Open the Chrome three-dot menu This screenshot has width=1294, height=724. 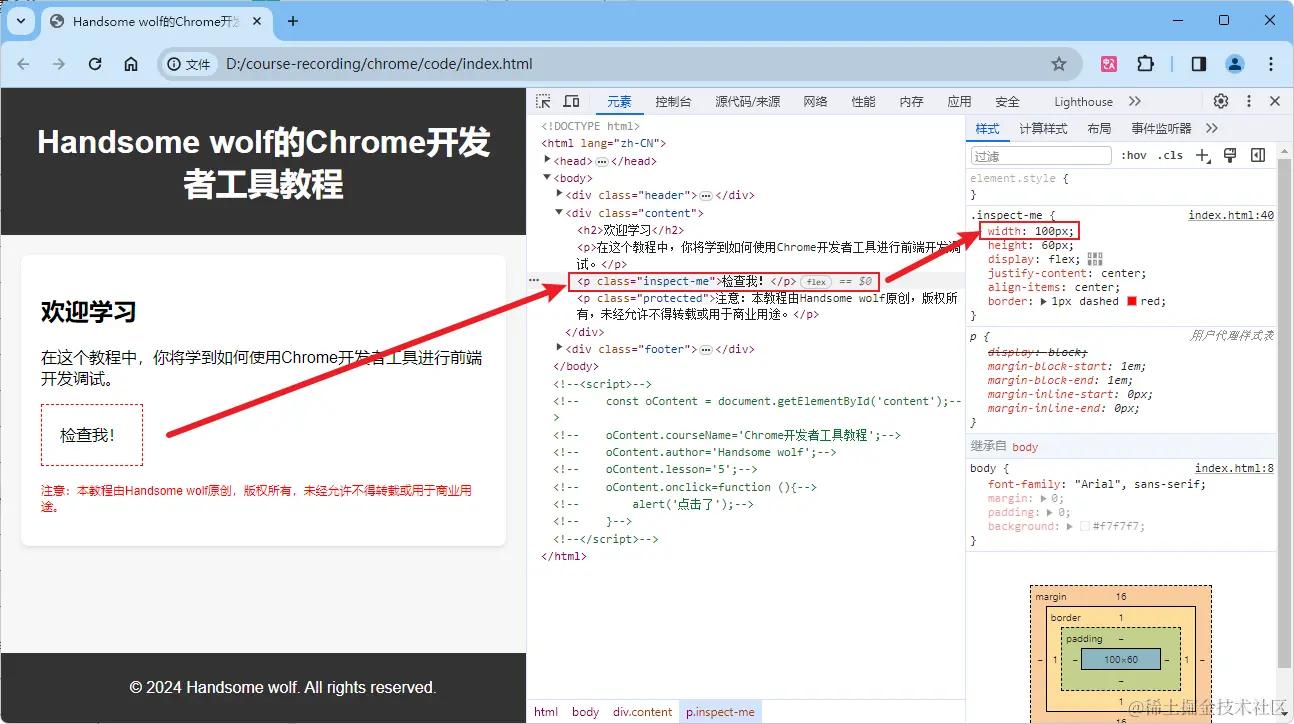(1271, 64)
